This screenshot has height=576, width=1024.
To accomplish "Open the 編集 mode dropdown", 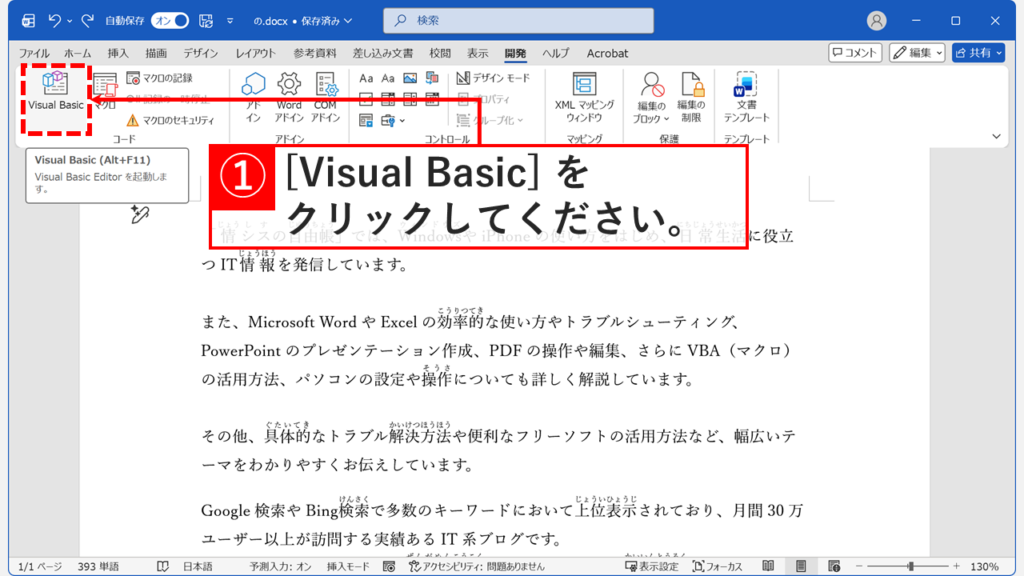I will click(x=917, y=53).
